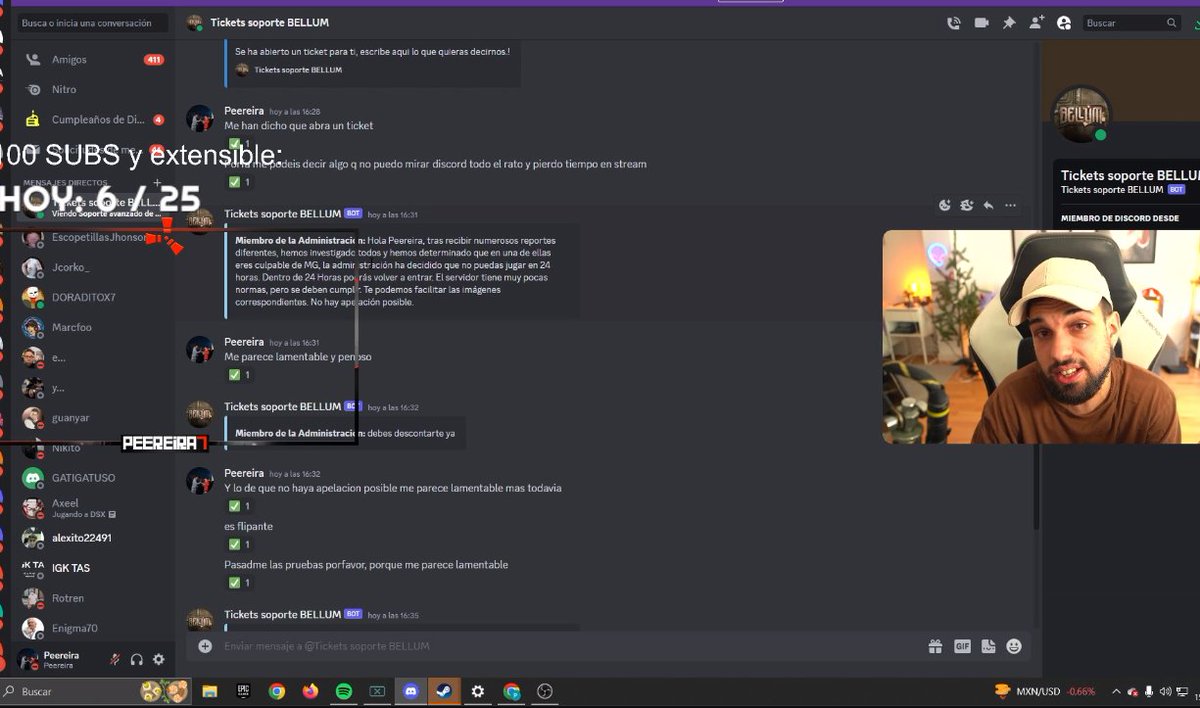
Task: Click the 'Tickets soporte BELLUM' title in chat header
Action: 269,22
